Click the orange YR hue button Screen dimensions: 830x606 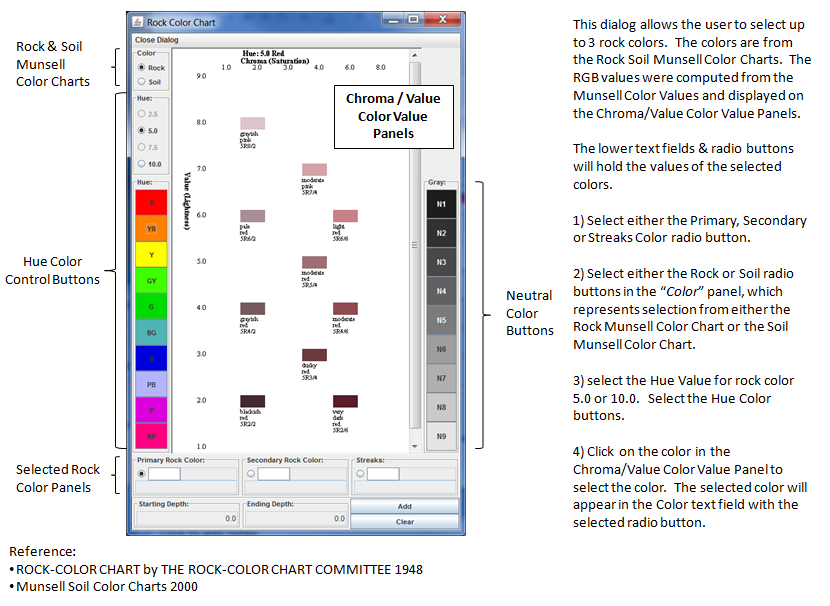tap(151, 229)
